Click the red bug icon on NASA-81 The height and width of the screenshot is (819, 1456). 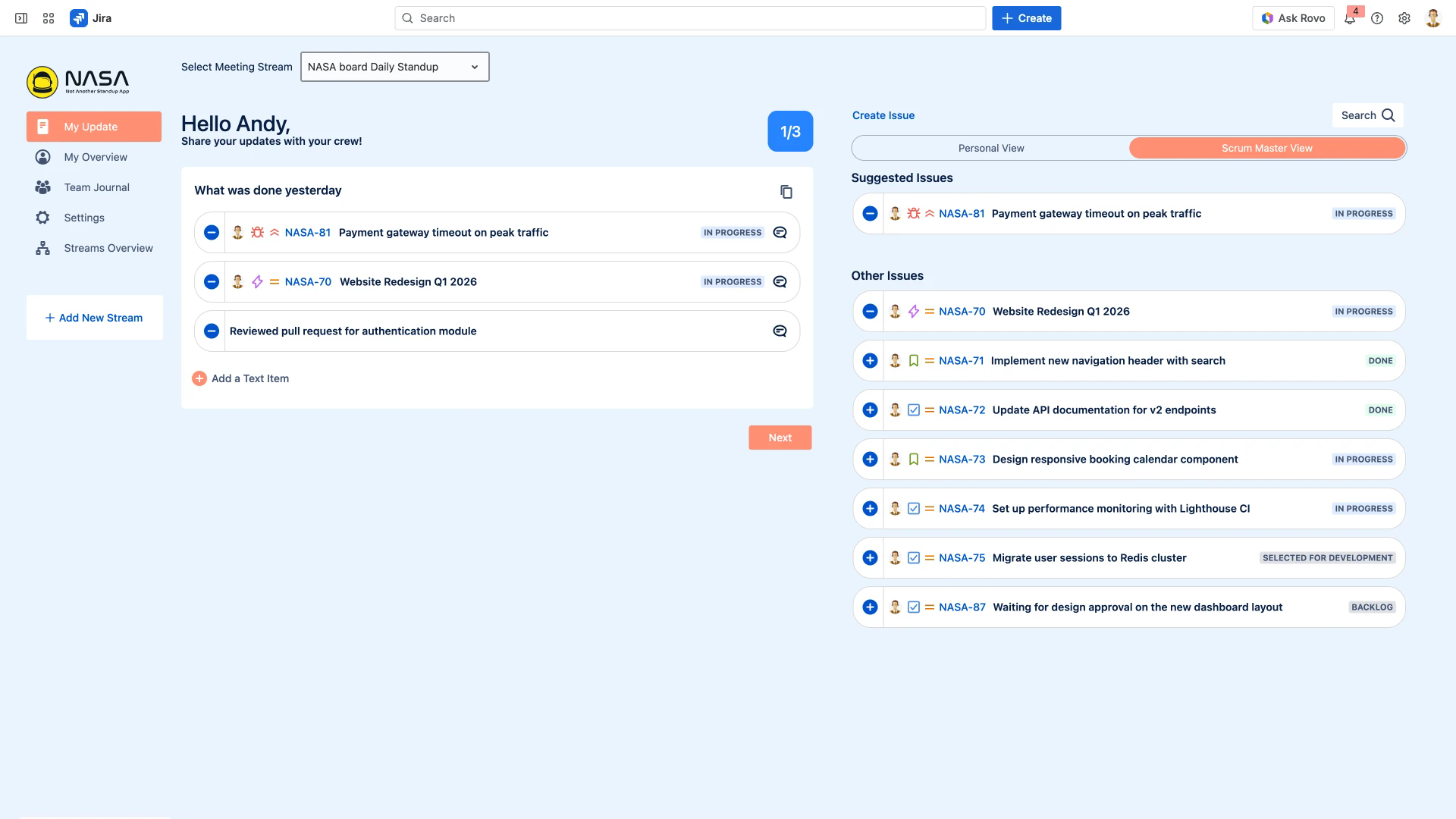(257, 232)
